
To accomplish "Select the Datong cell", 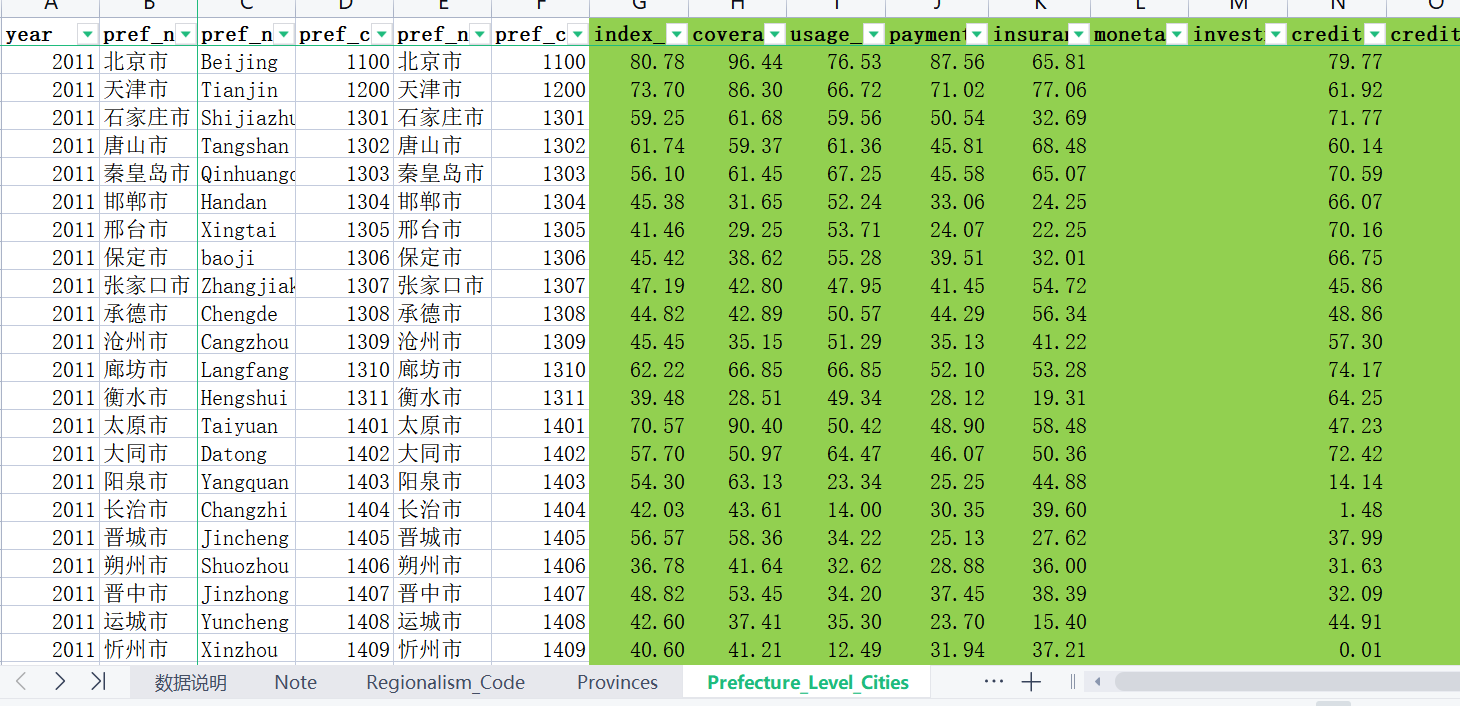I will (246, 454).
